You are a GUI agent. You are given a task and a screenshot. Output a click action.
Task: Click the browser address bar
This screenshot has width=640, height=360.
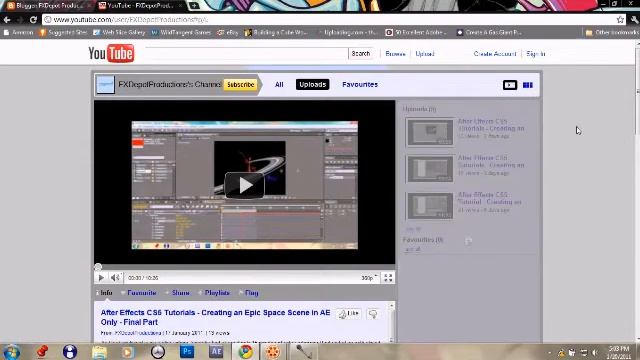[x=329, y=20]
